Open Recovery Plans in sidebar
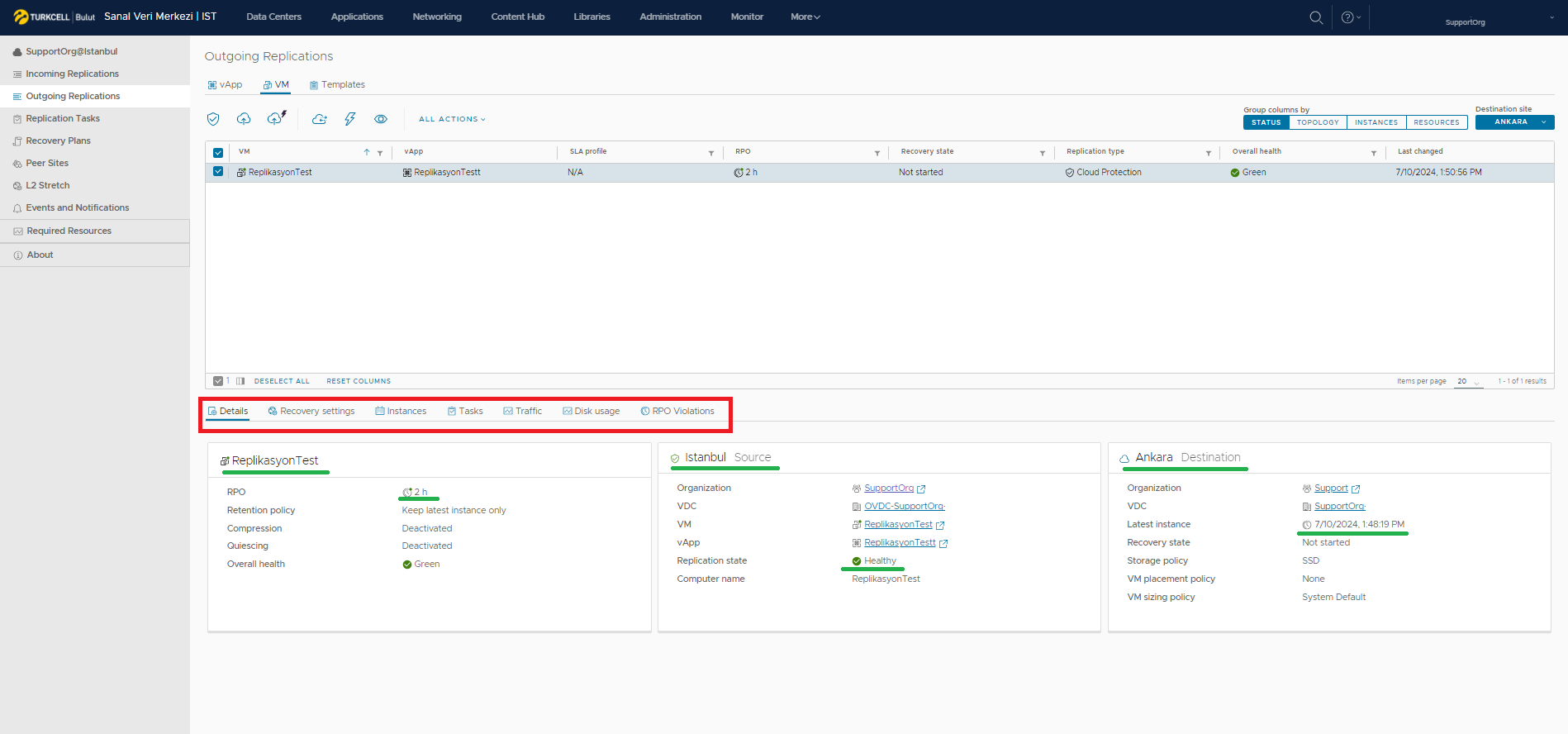This screenshot has width=1568, height=734. (58, 141)
